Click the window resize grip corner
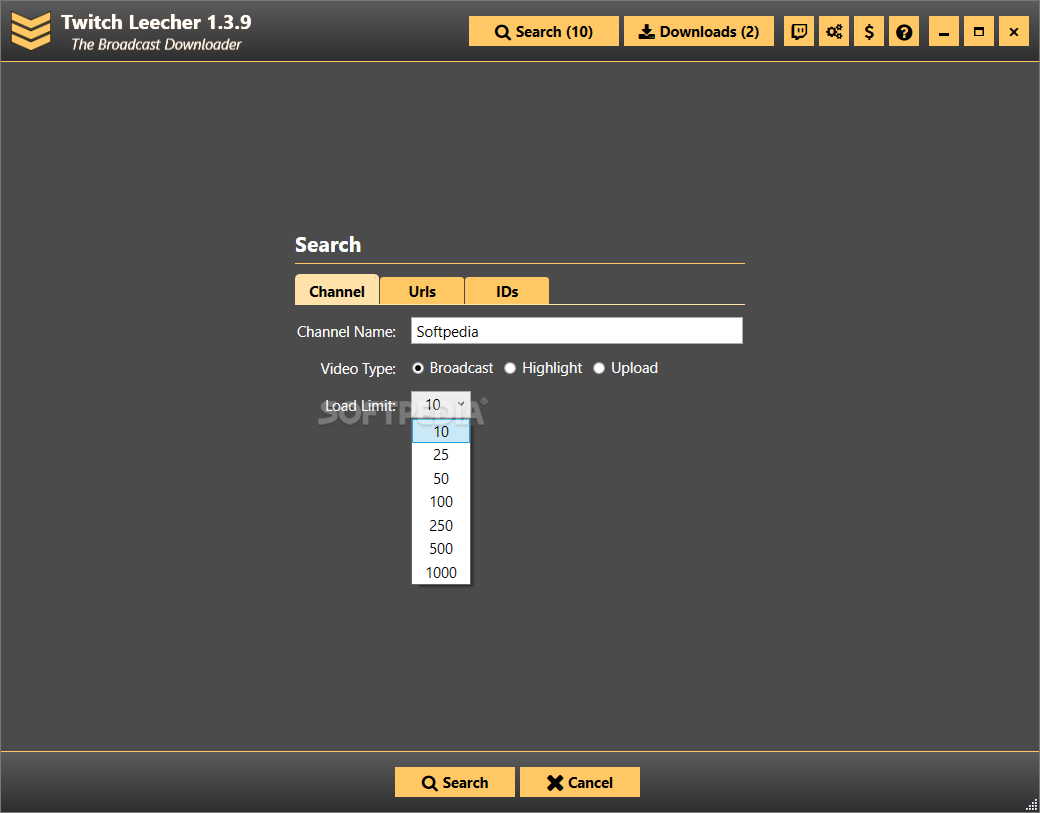 tap(1031, 805)
